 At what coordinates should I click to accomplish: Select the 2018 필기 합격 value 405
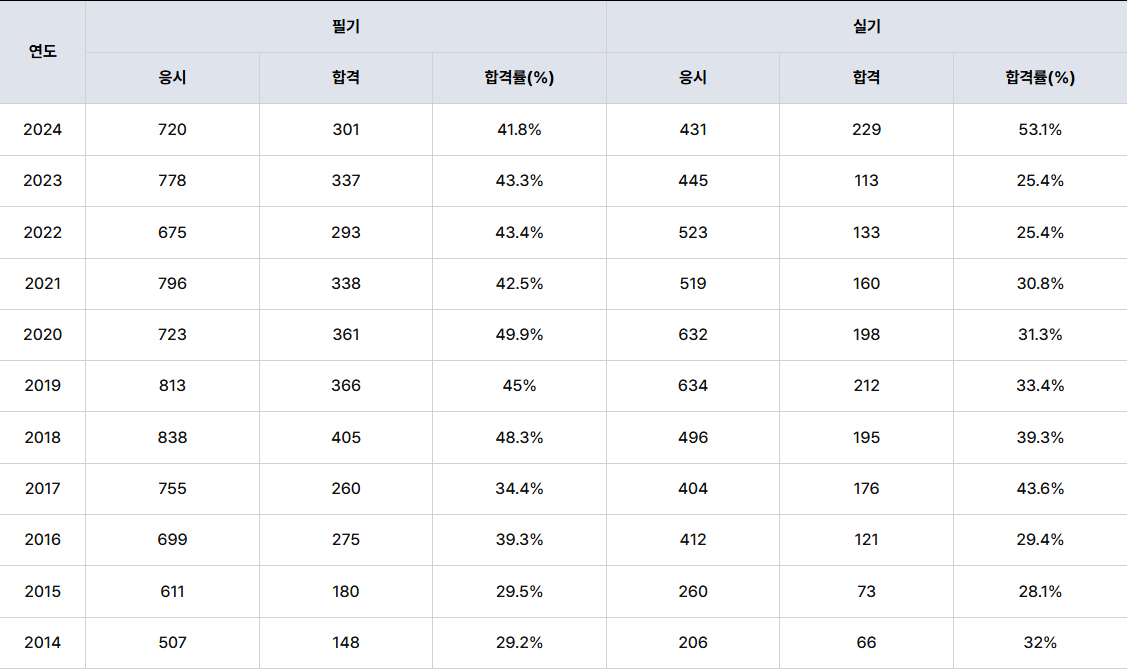(x=346, y=437)
